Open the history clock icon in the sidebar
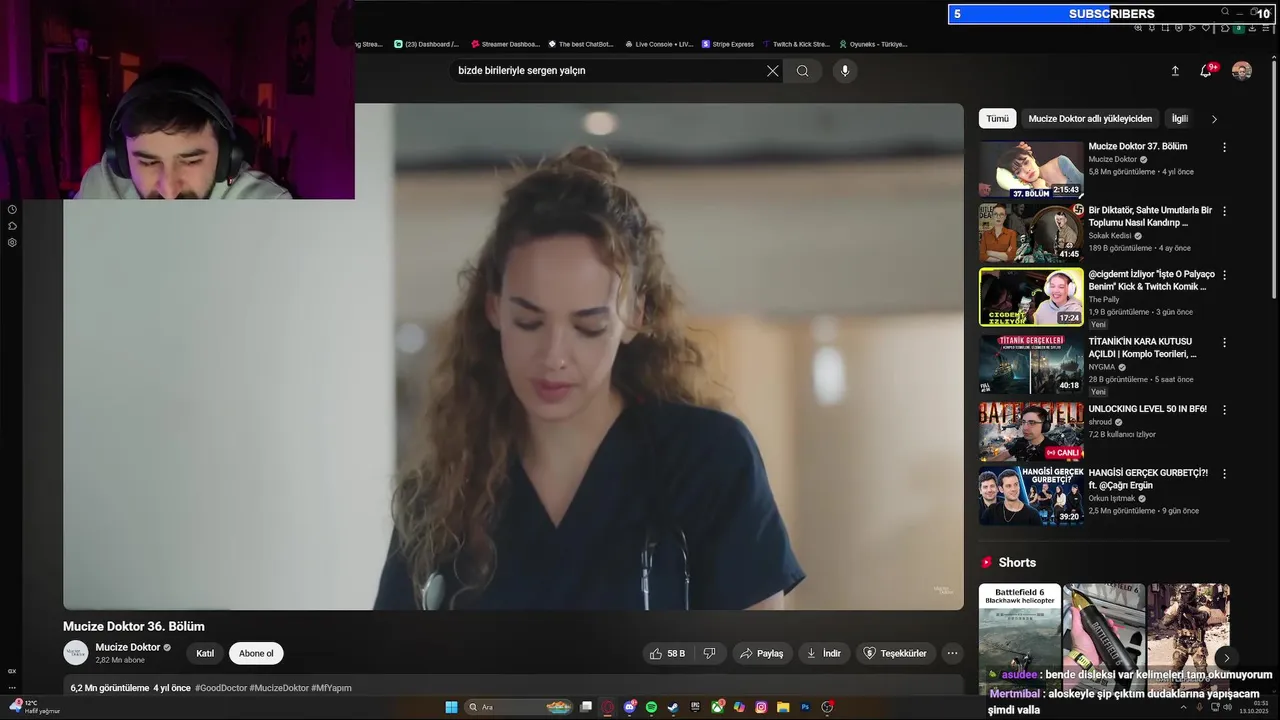This screenshot has height=720, width=1280. click(x=12, y=209)
